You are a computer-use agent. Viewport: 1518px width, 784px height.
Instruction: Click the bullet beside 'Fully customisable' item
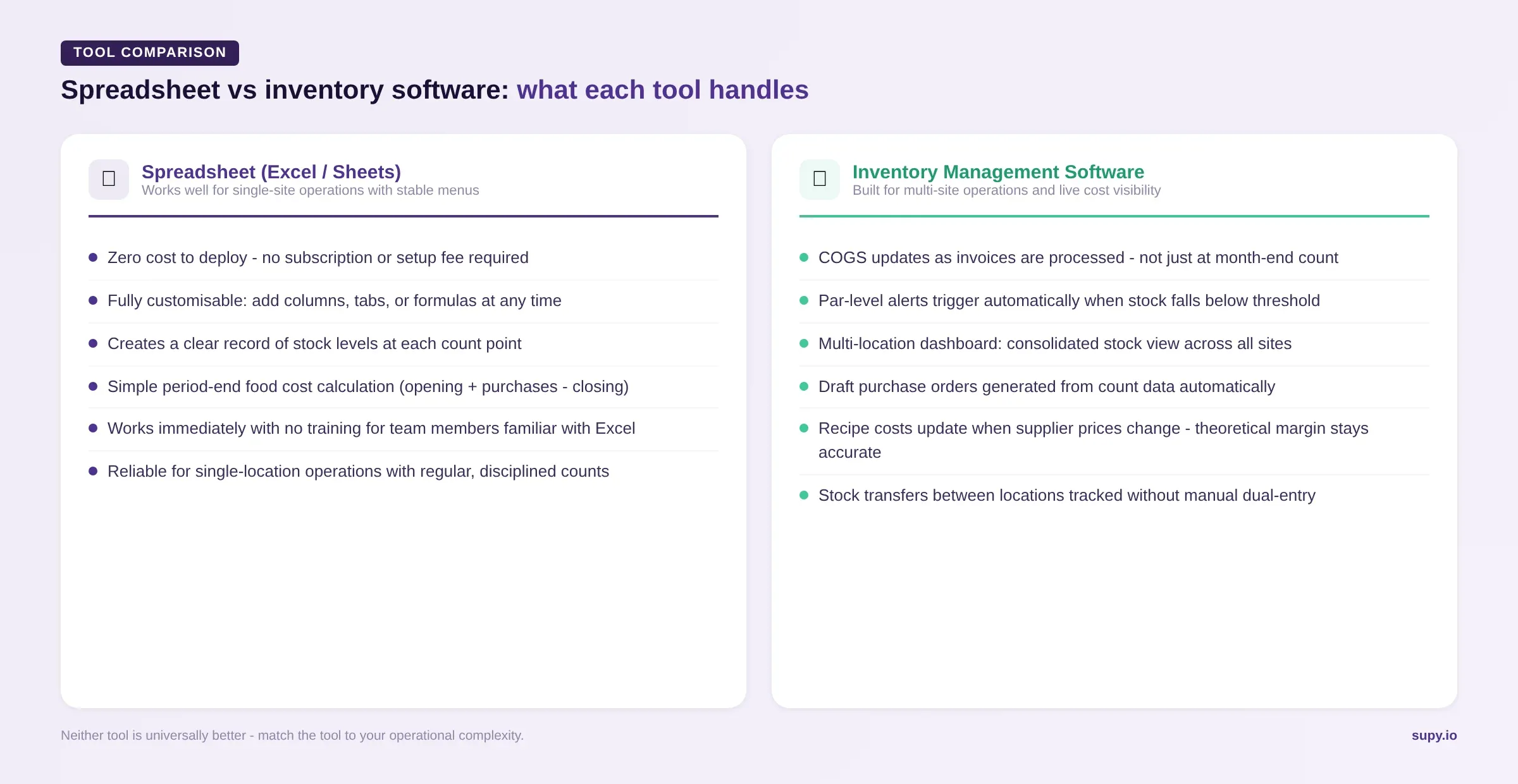pos(94,301)
